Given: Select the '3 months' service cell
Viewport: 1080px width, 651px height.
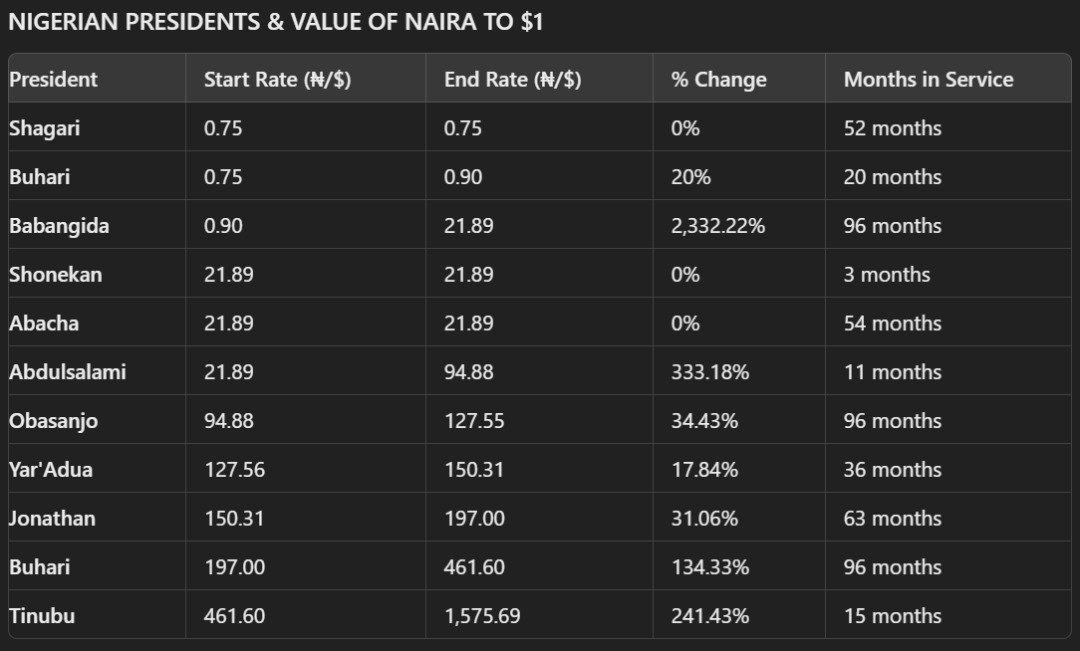Looking at the screenshot, I should coord(886,275).
